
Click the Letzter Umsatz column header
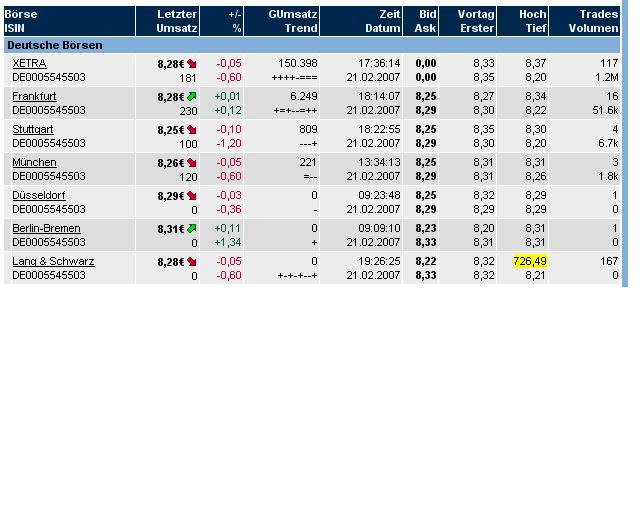click(176, 21)
